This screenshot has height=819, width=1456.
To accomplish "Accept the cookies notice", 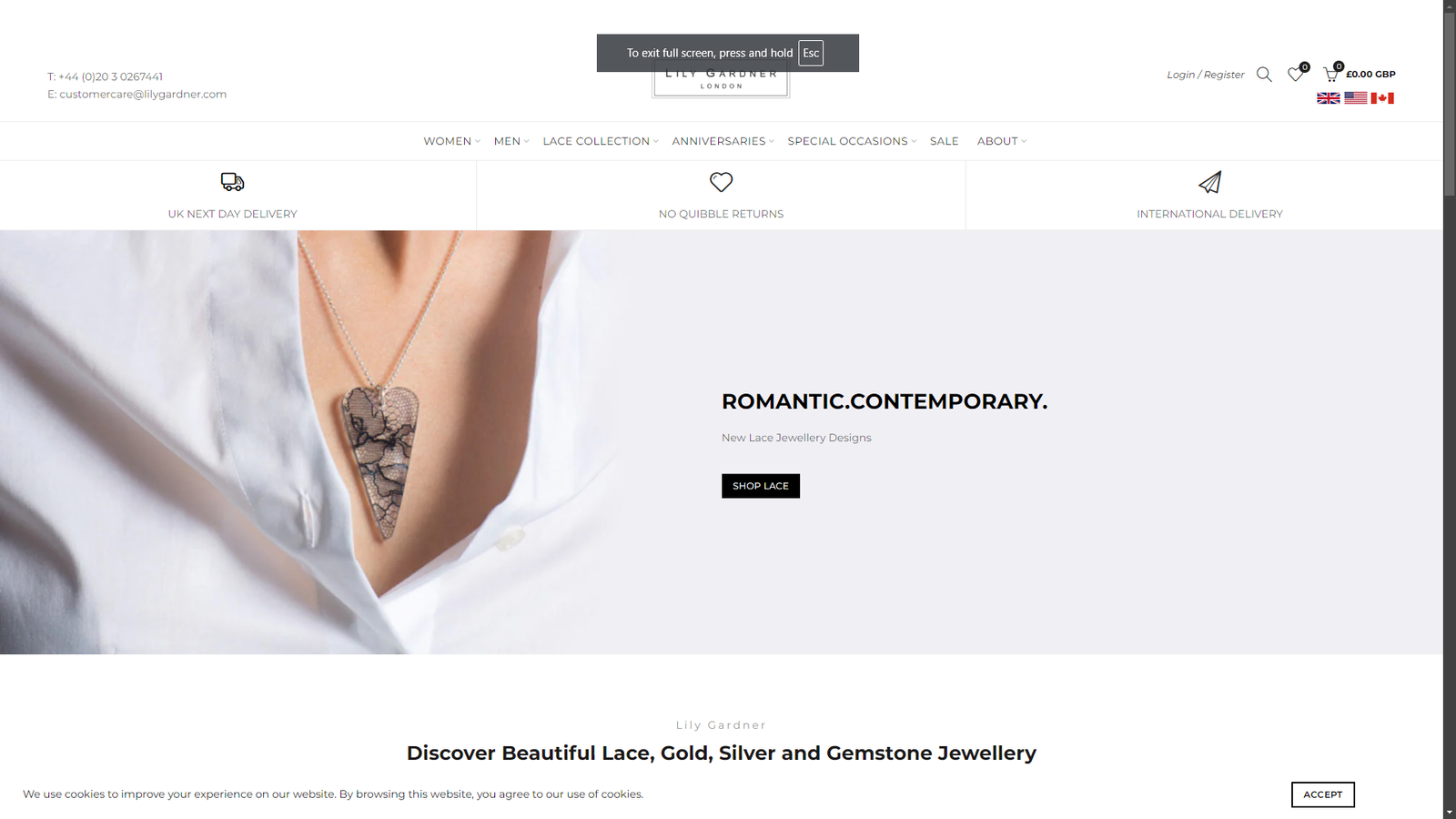I will [1323, 794].
